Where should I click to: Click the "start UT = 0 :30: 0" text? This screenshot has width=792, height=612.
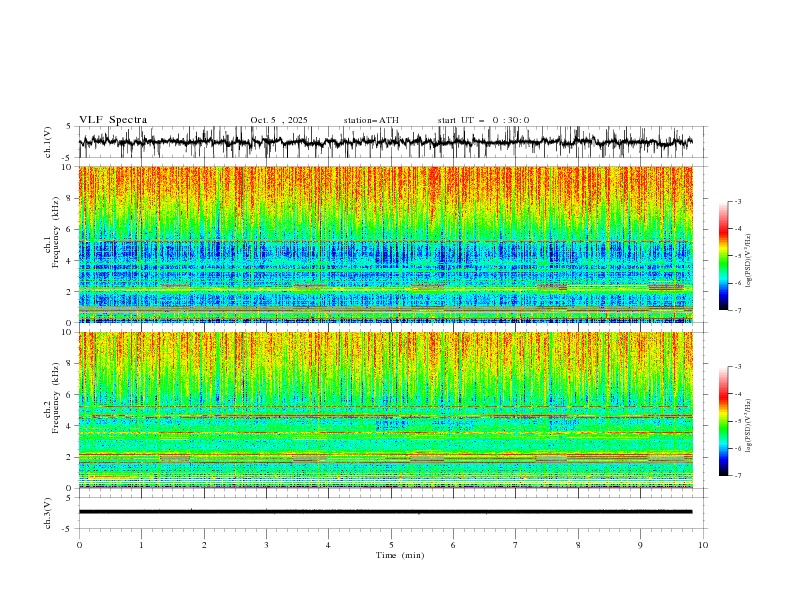[483, 120]
